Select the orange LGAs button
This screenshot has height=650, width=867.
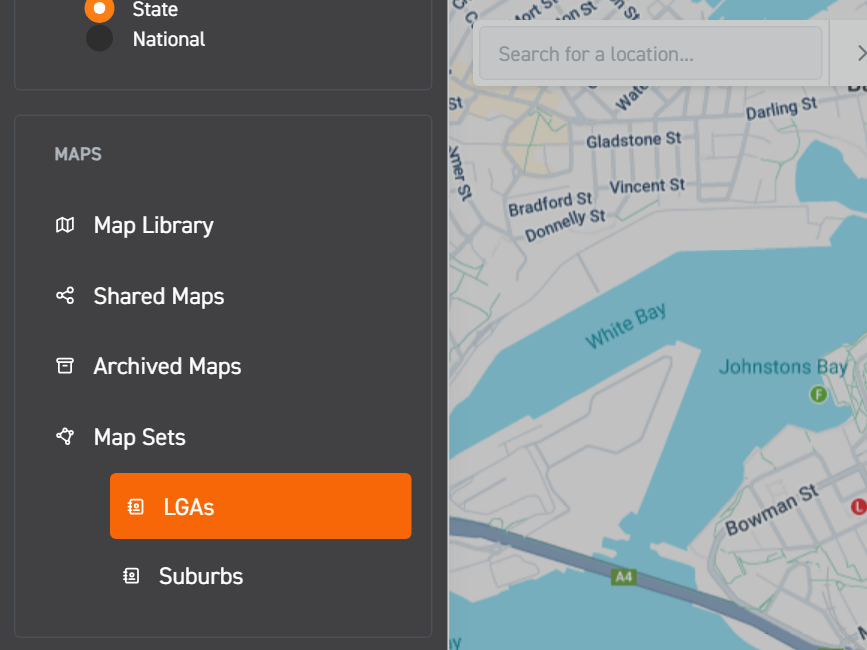tap(260, 506)
